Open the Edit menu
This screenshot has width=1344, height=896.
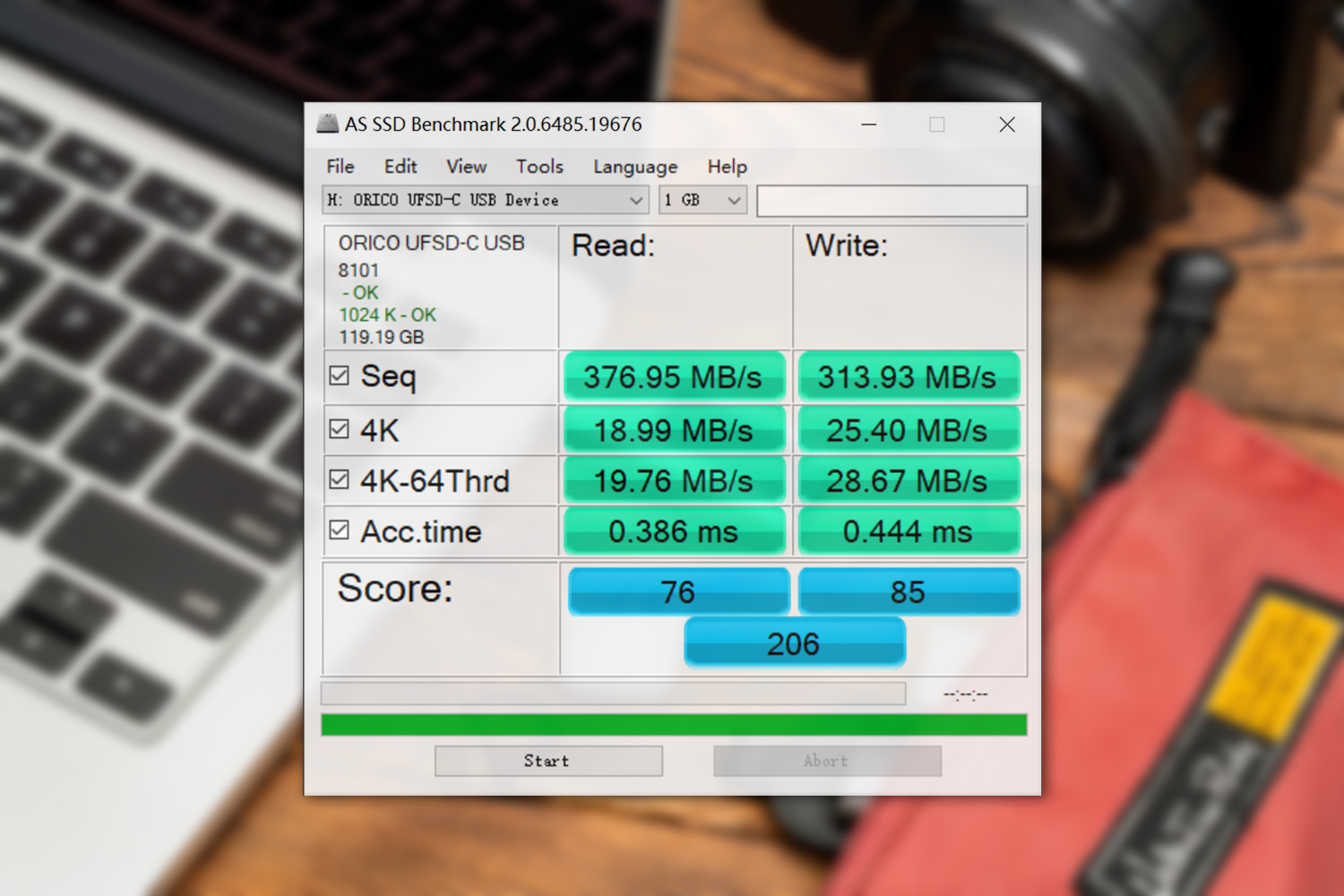point(401,167)
